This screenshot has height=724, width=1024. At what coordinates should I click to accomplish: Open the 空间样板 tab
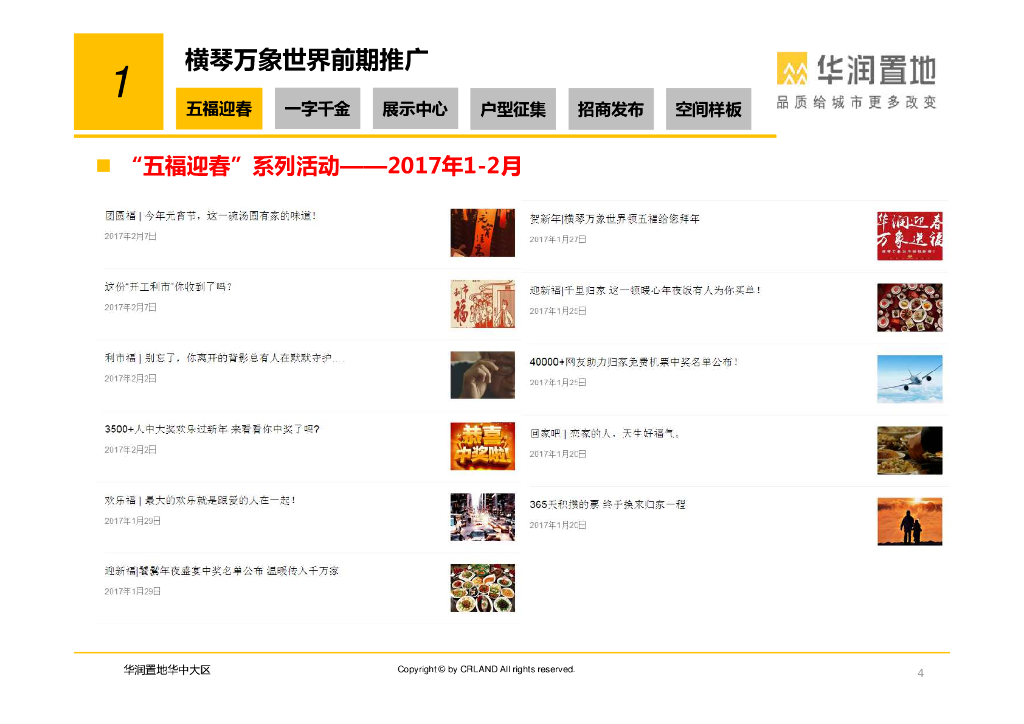point(709,108)
